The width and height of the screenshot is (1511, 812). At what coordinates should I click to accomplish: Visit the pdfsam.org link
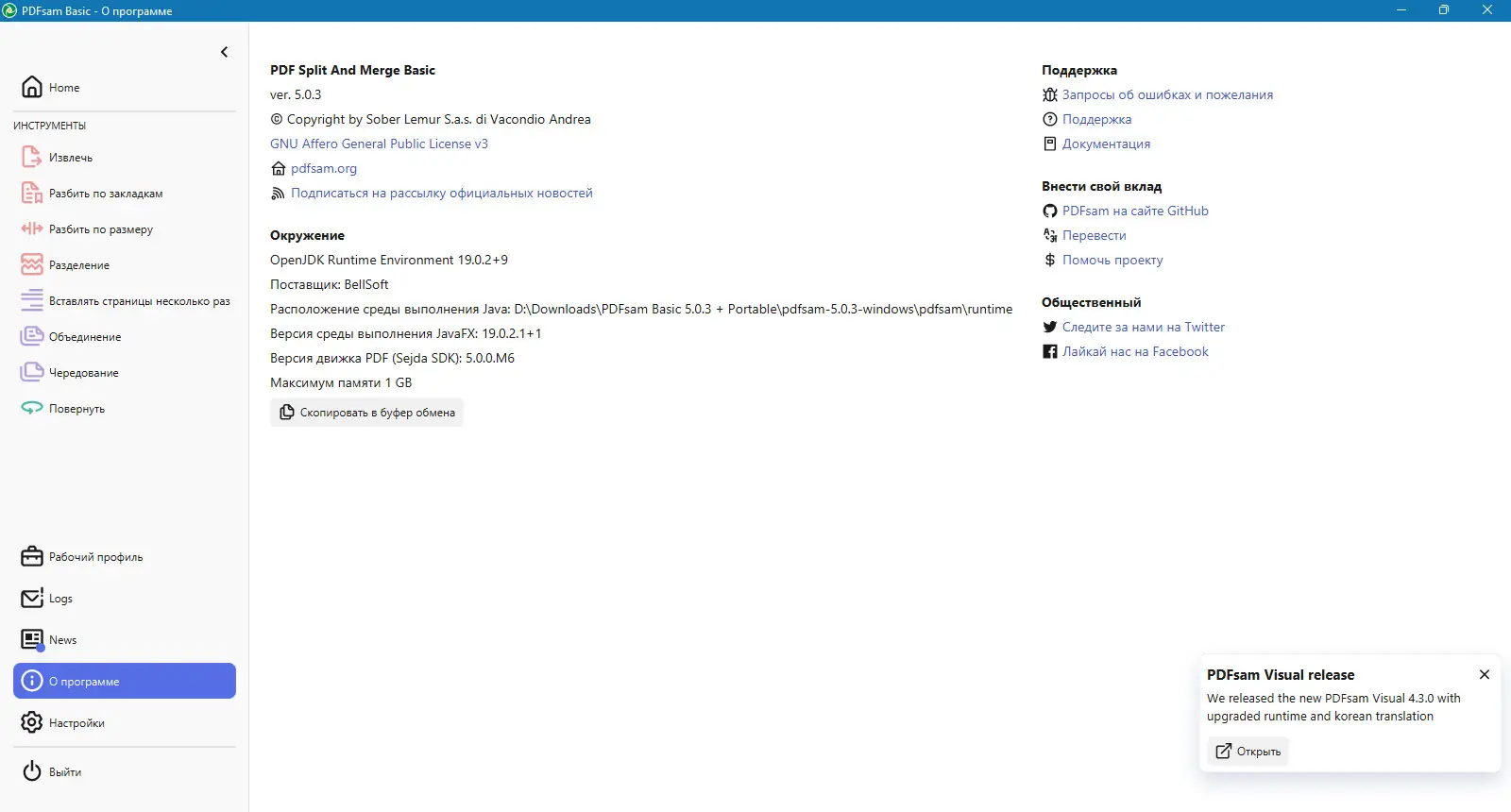324,168
